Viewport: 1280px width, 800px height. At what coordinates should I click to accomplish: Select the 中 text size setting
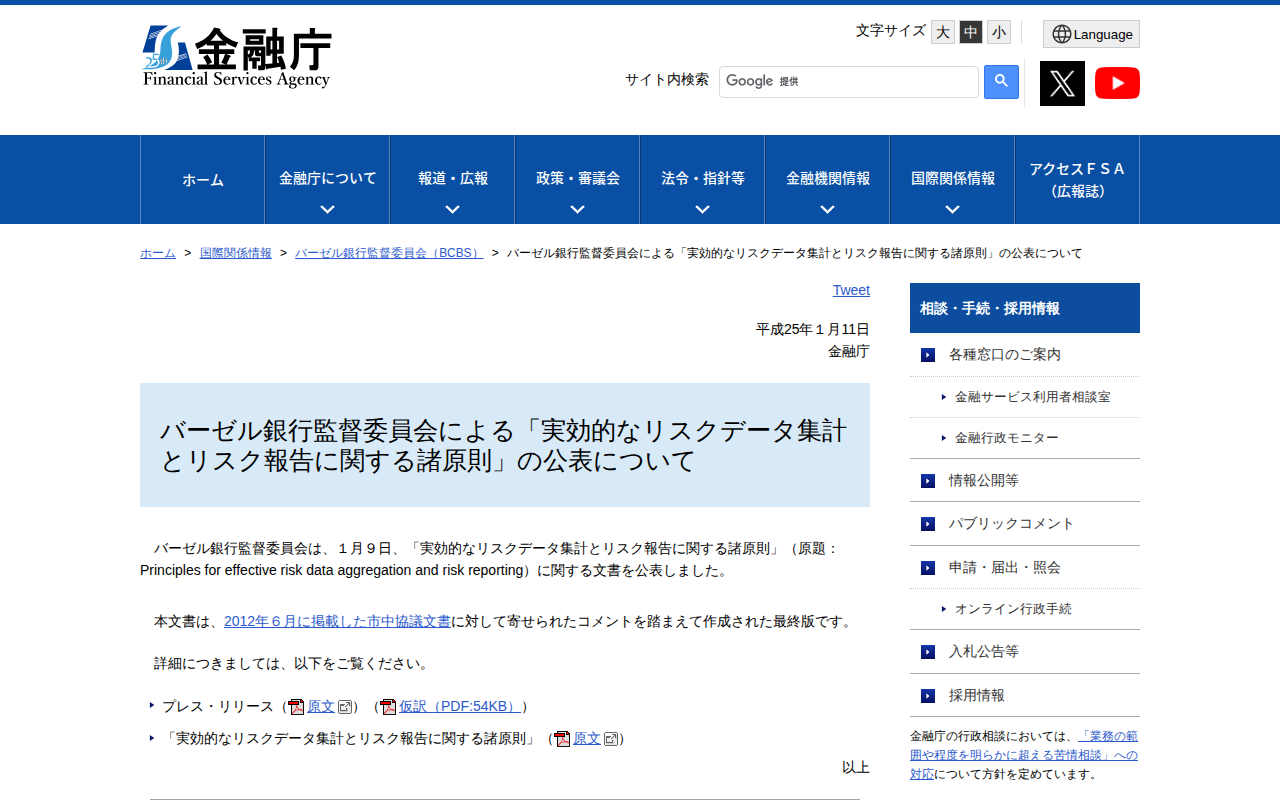tap(970, 32)
